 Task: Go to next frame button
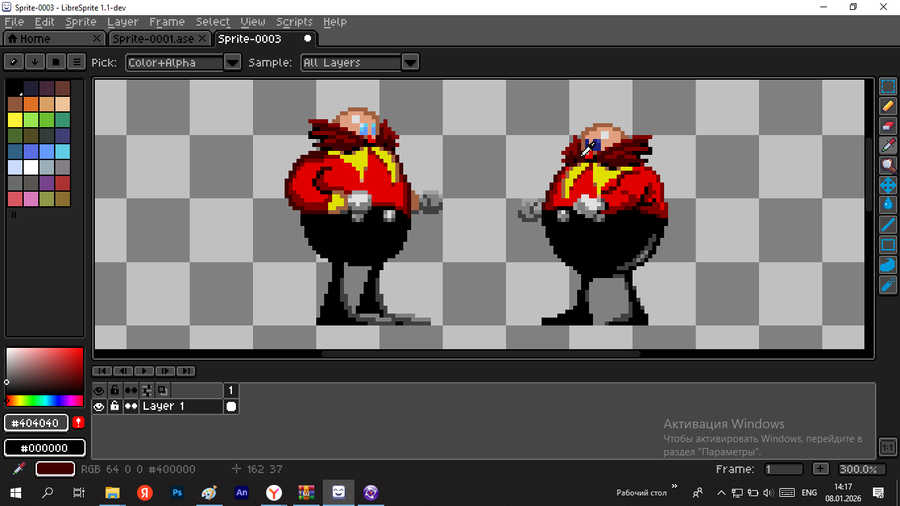click(x=165, y=371)
